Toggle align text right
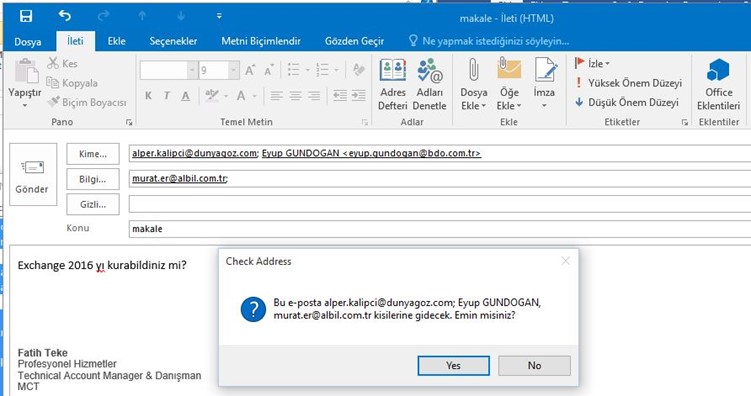 tap(314, 96)
